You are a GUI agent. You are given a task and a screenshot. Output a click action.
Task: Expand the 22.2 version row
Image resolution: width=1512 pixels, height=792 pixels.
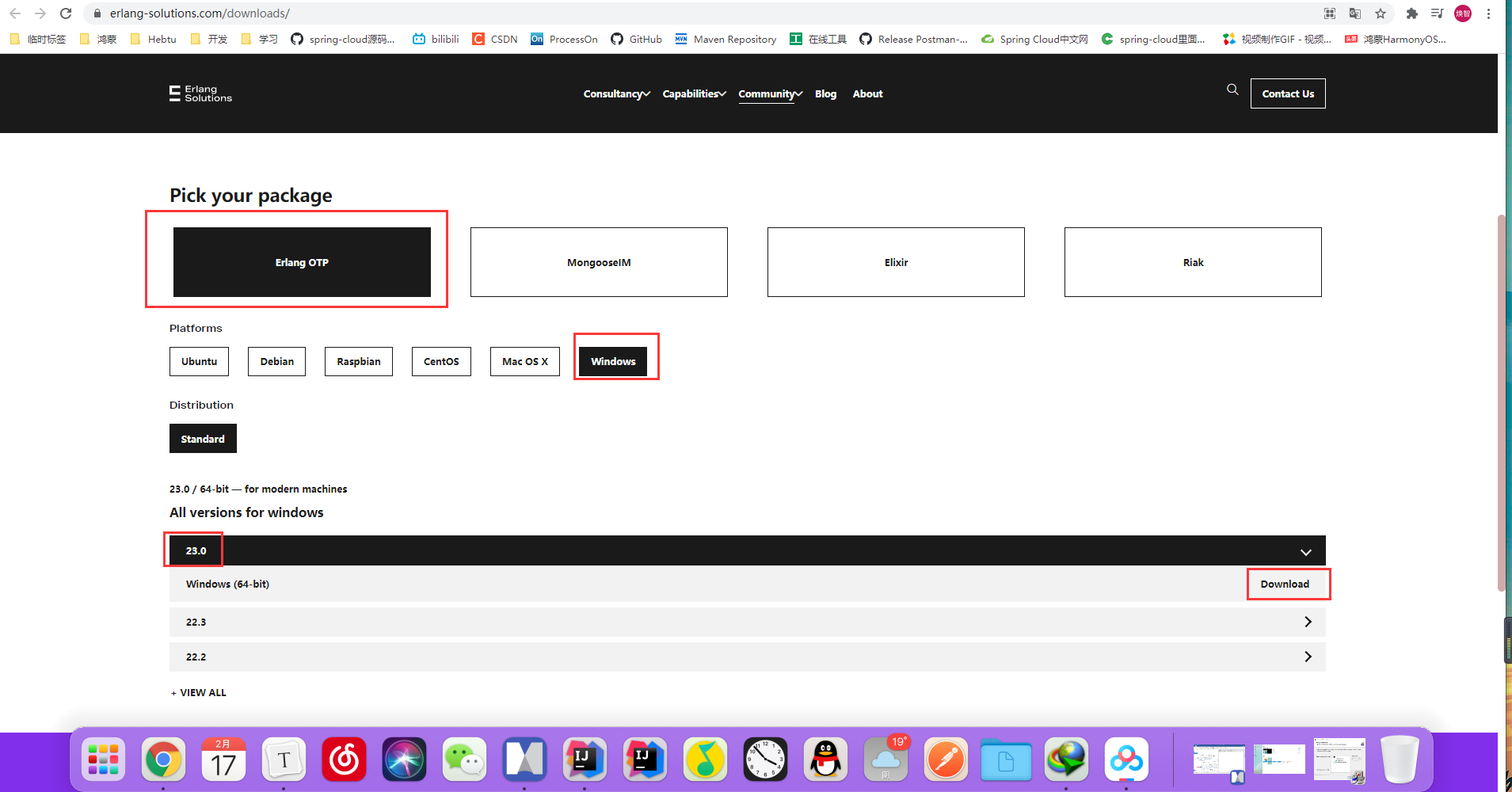point(748,657)
